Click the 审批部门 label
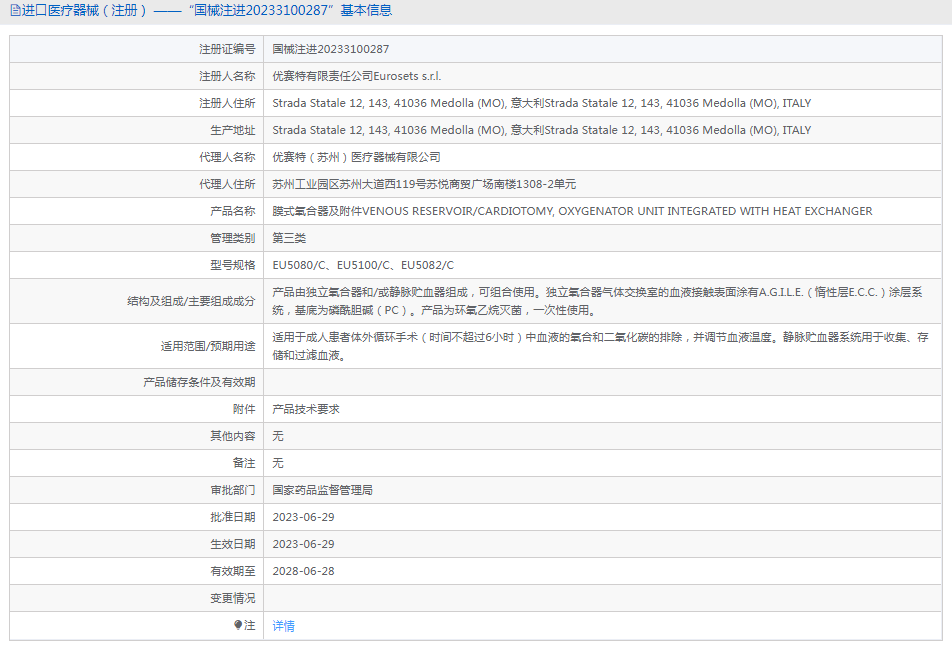Image resolution: width=952 pixels, height=646 pixels. click(233, 490)
